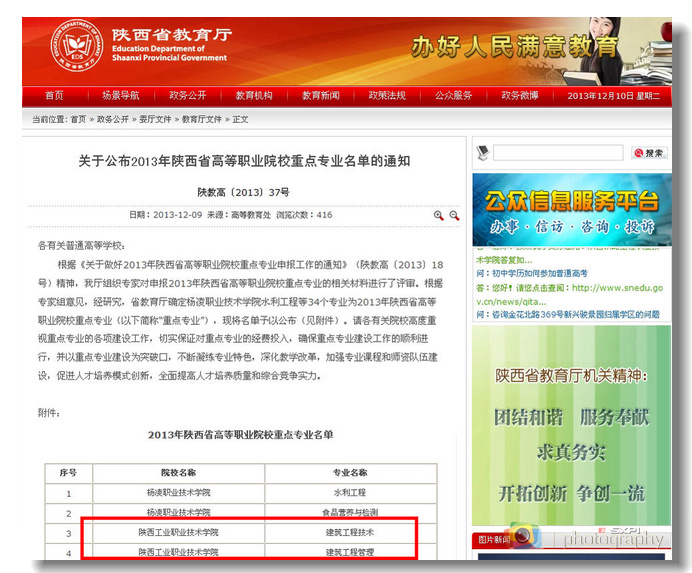This screenshot has width=692, height=573.
Task: Open the 首页 navigation menu item
Action: [x=54, y=96]
